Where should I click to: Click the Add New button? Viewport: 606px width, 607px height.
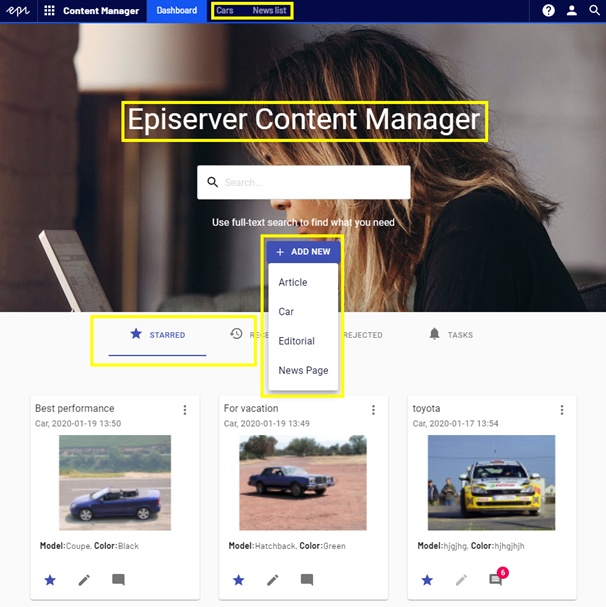coord(303,252)
